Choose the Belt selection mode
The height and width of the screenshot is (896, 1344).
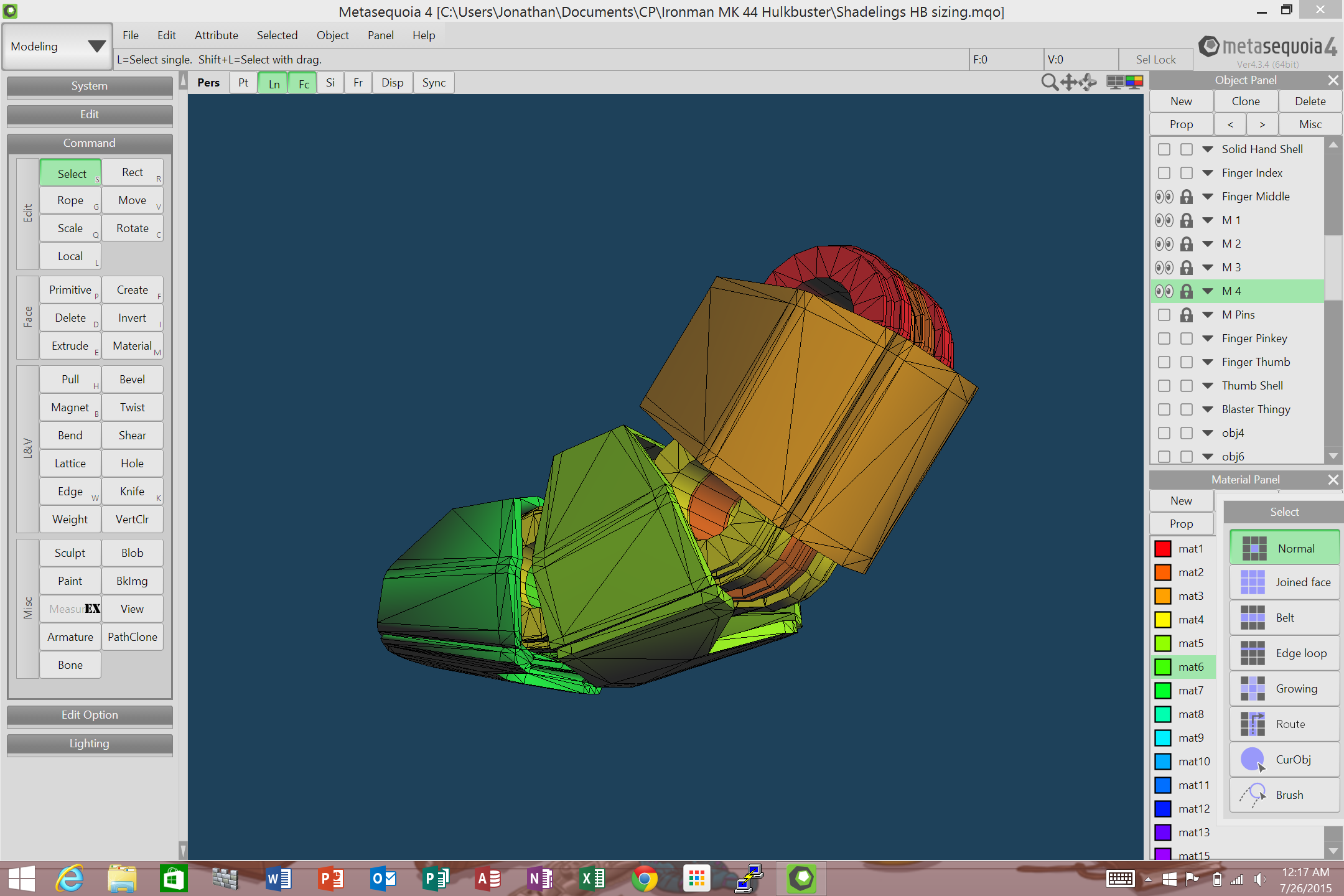pos(1285,617)
